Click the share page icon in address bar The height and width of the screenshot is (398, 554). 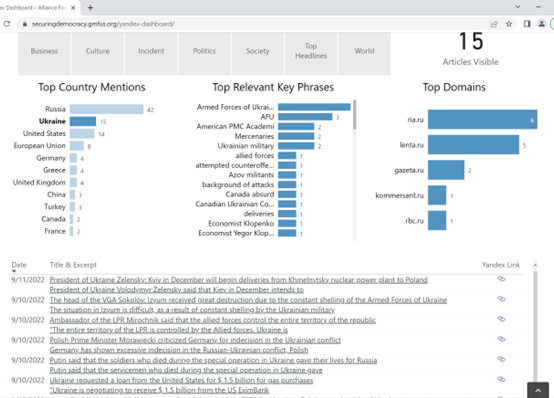(494, 24)
